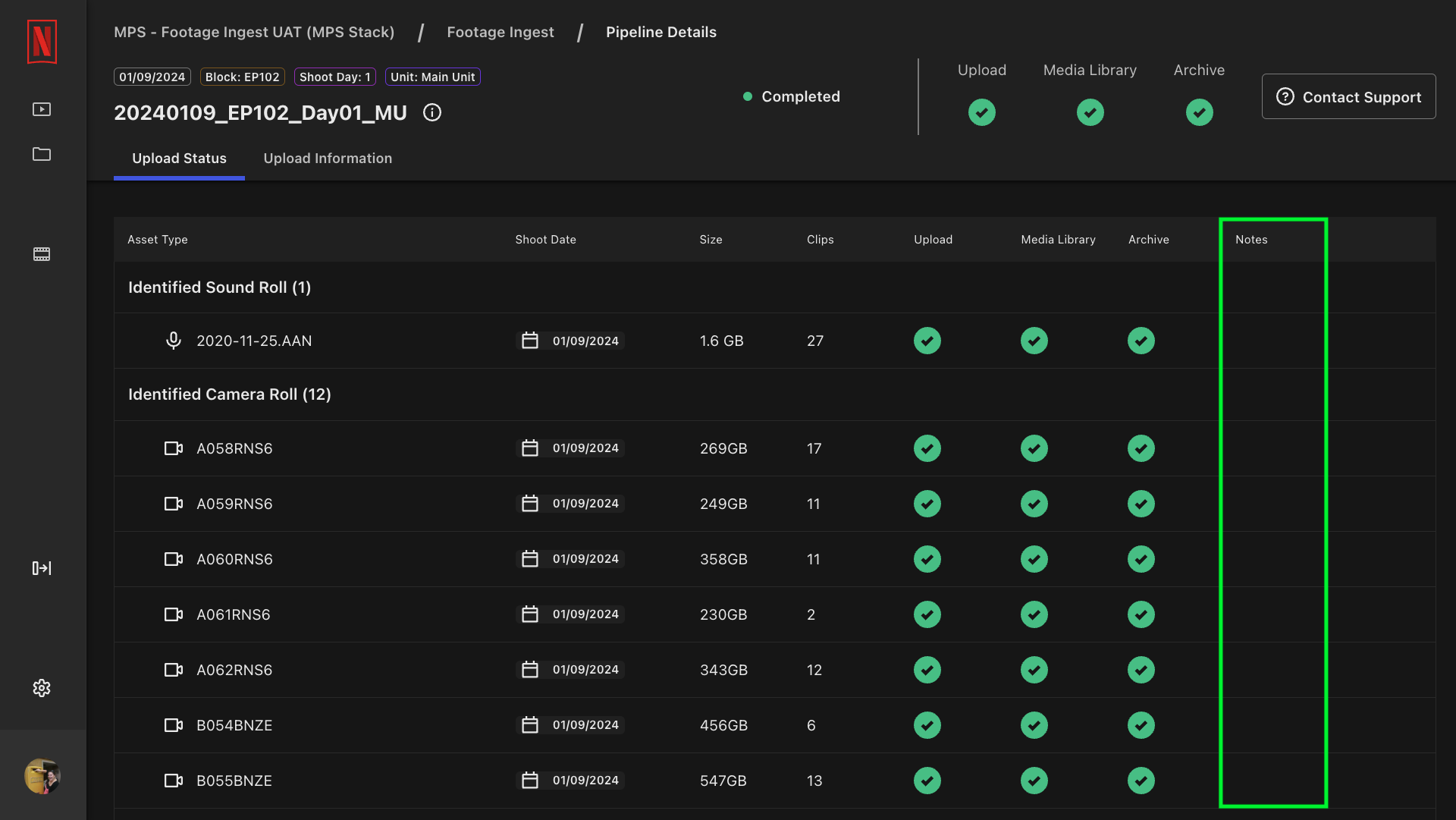
Task: Click the Block: EP102 tag
Action: coord(243,77)
